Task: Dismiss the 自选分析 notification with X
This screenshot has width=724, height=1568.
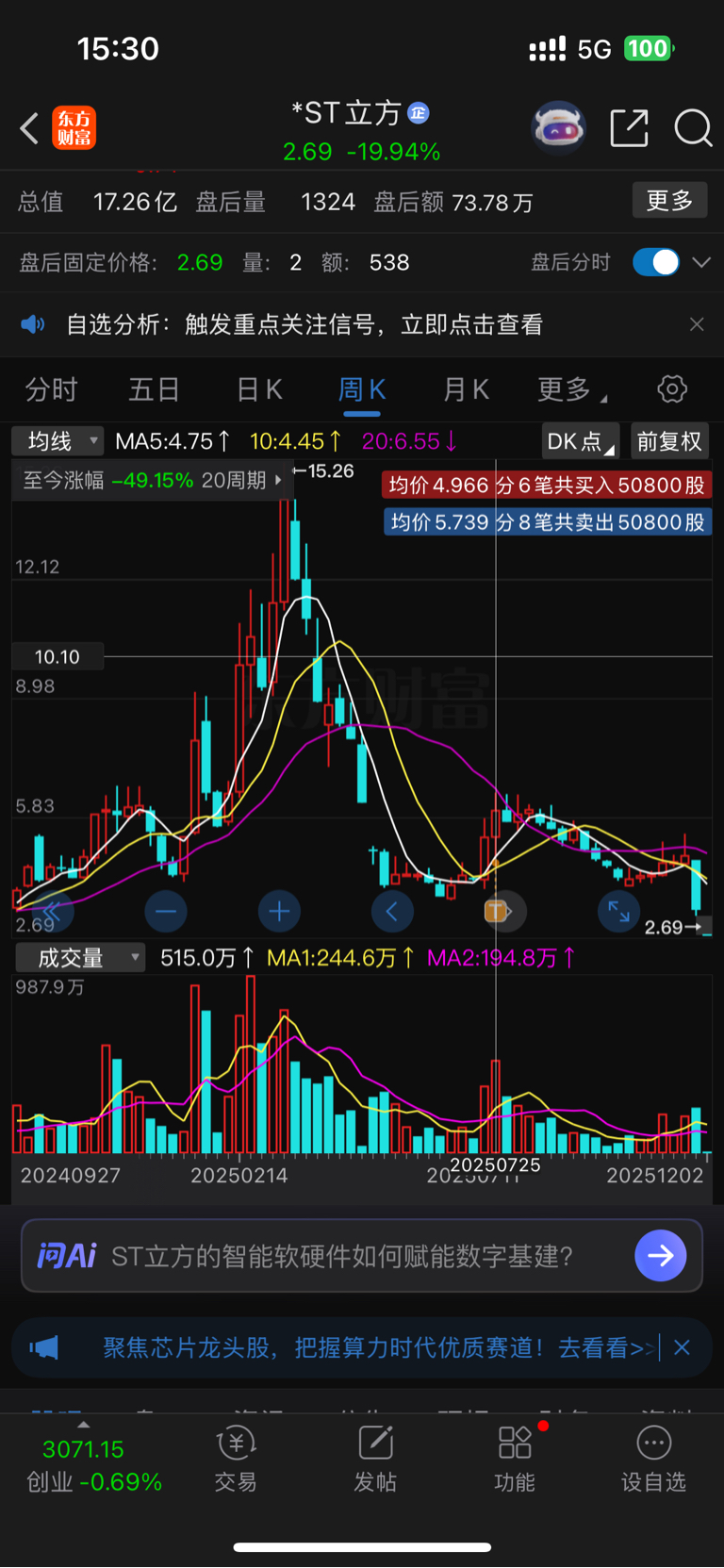Action: 697,324
